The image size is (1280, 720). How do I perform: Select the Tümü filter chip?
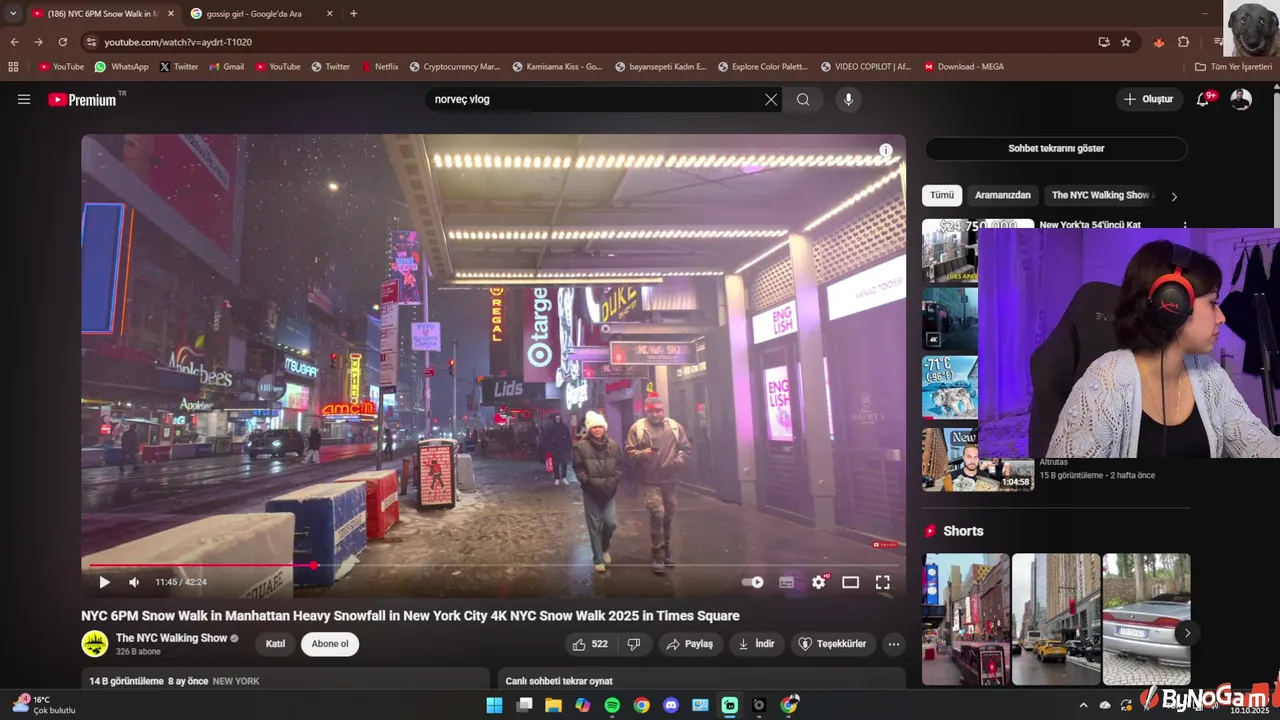942,195
